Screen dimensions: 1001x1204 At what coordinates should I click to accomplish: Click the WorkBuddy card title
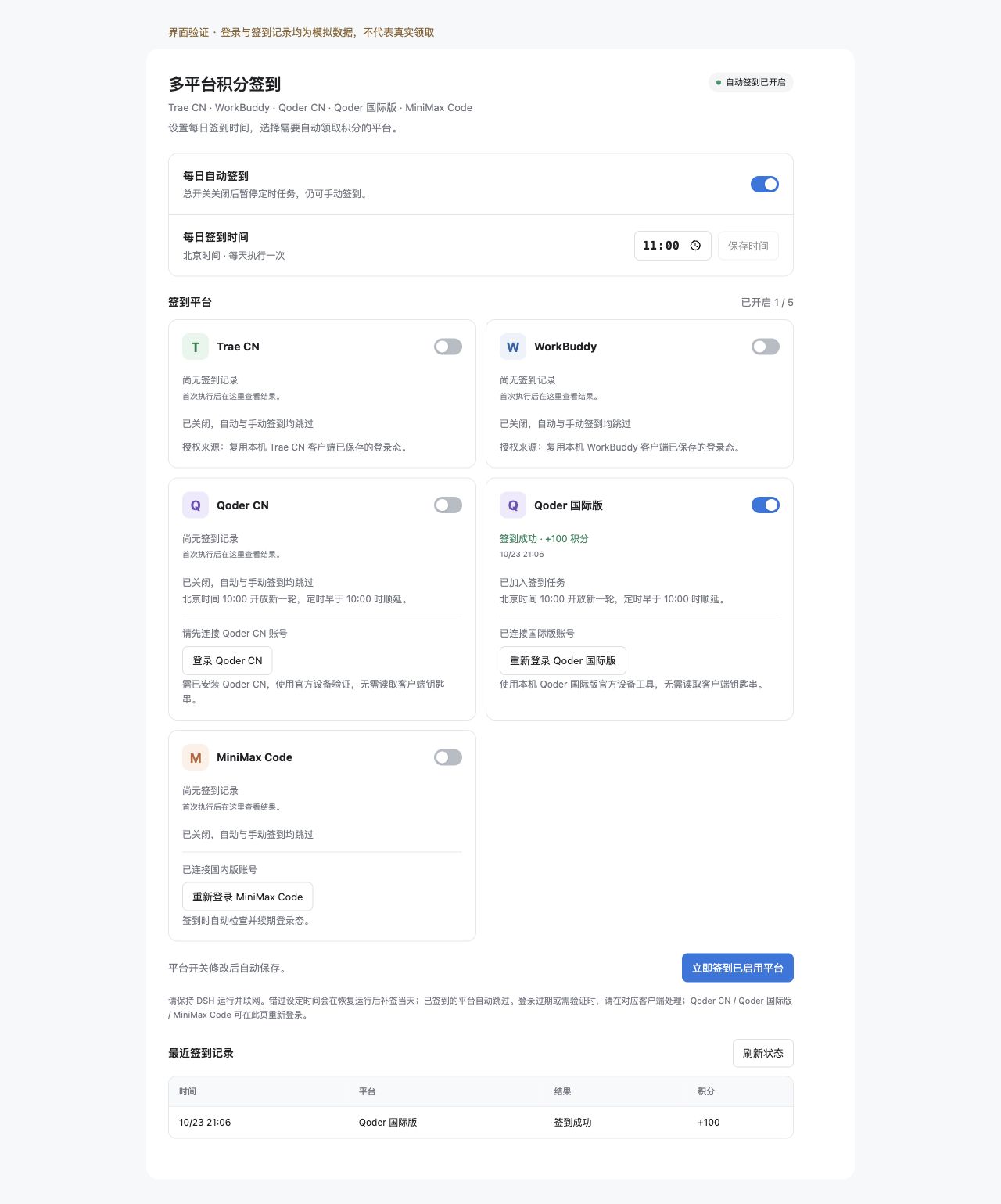point(565,347)
